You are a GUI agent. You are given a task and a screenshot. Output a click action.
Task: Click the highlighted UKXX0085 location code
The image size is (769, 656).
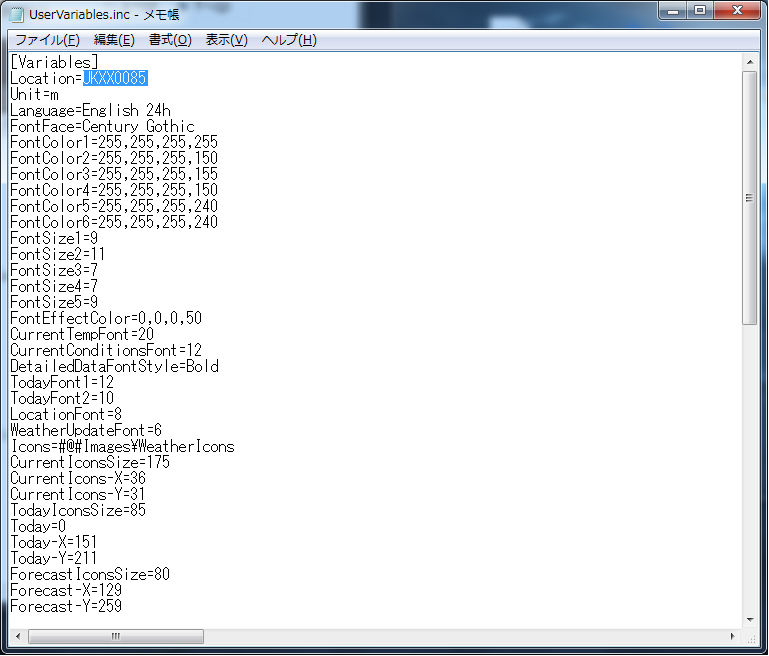[115, 78]
